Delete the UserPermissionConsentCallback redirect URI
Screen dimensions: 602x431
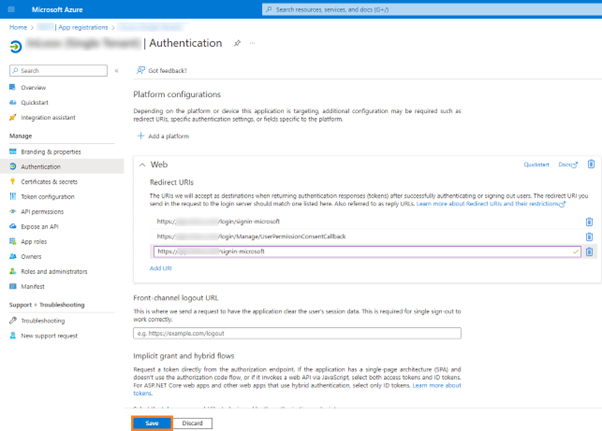click(589, 236)
